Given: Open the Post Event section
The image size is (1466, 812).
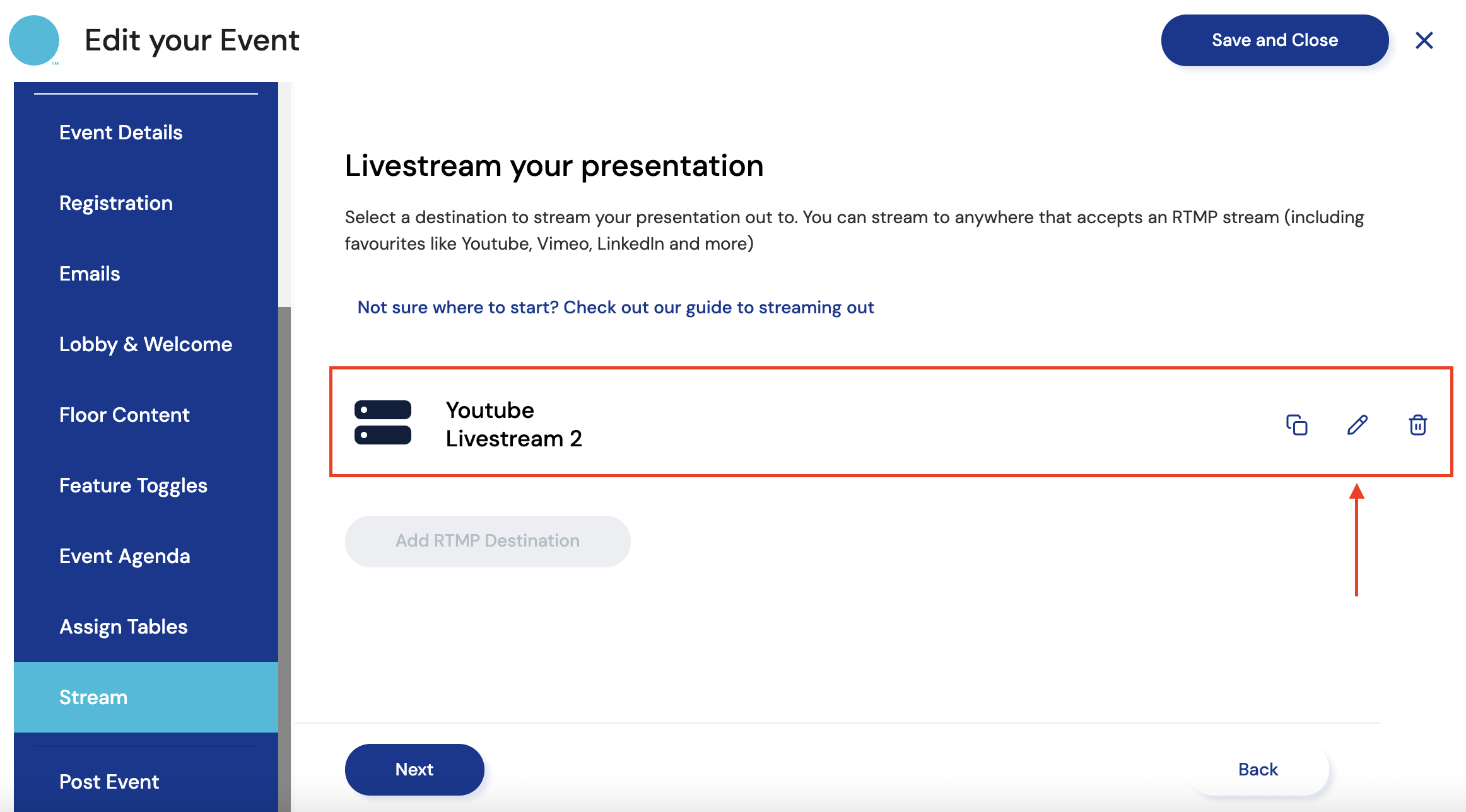Looking at the screenshot, I should click(x=109, y=782).
